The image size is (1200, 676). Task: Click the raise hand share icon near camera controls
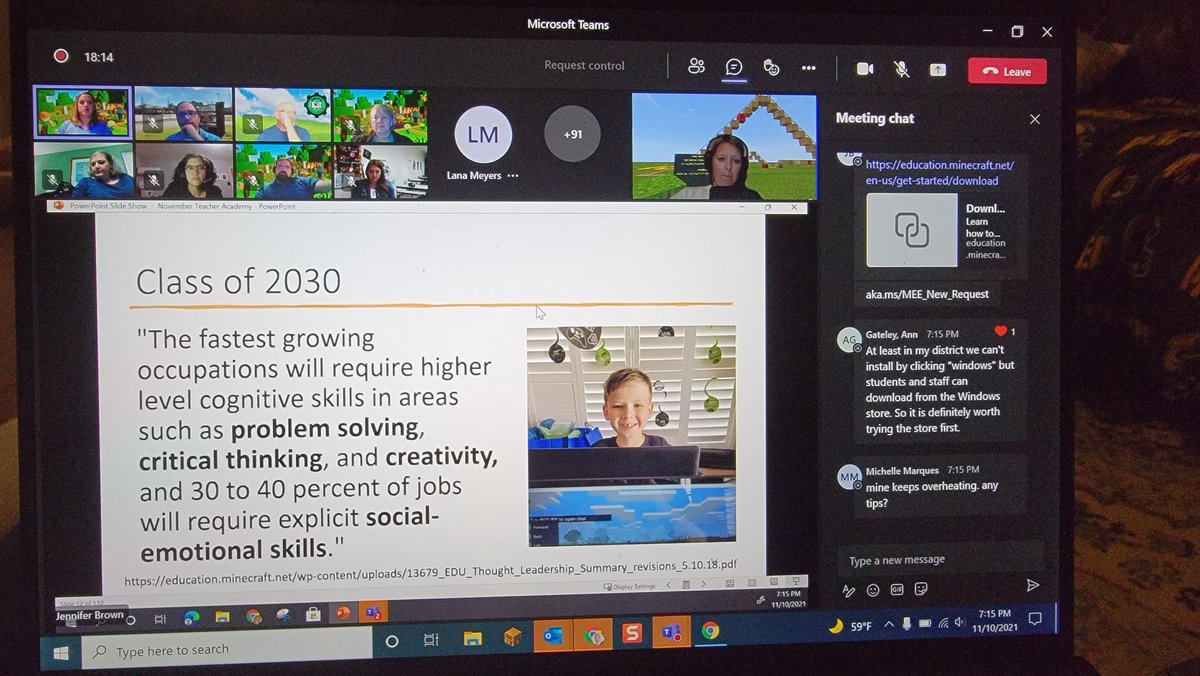937,68
